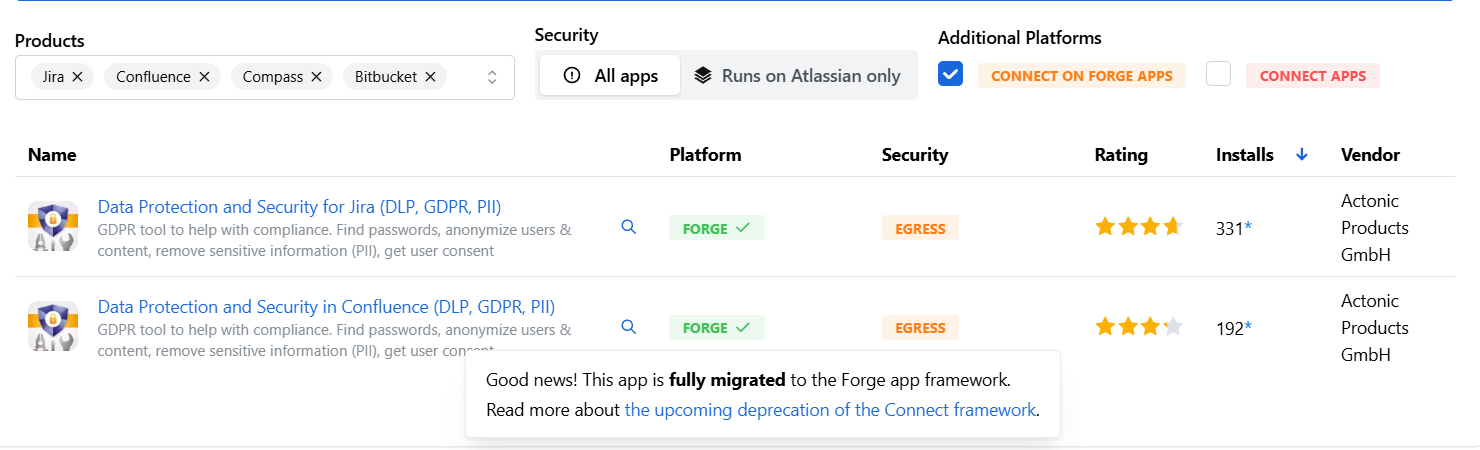Image resolution: width=1480 pixels, height=450 pixels.
Task: Click the Jira Data Protection app logo
Action: click(53, 226)
